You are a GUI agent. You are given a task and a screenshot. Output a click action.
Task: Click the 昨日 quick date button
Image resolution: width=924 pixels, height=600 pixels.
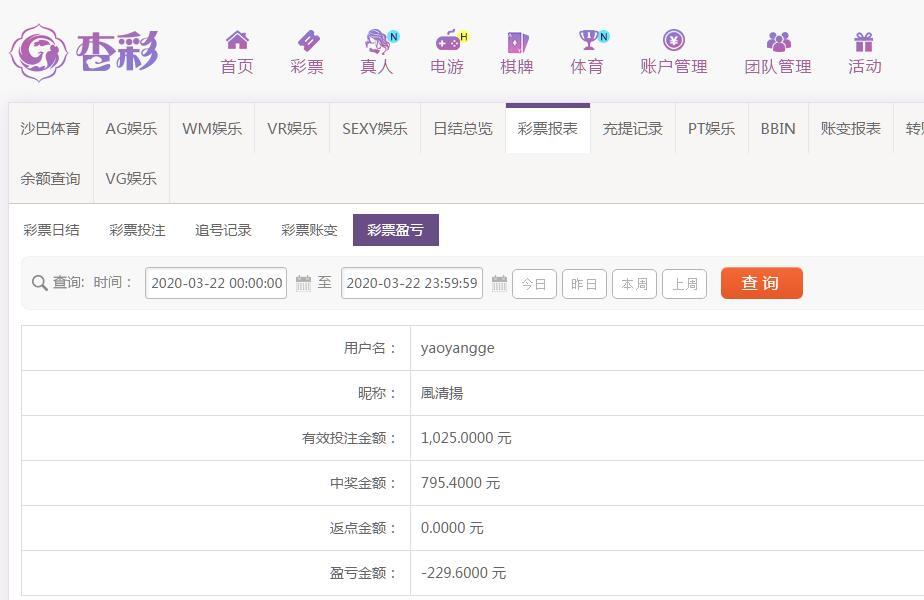585,284
